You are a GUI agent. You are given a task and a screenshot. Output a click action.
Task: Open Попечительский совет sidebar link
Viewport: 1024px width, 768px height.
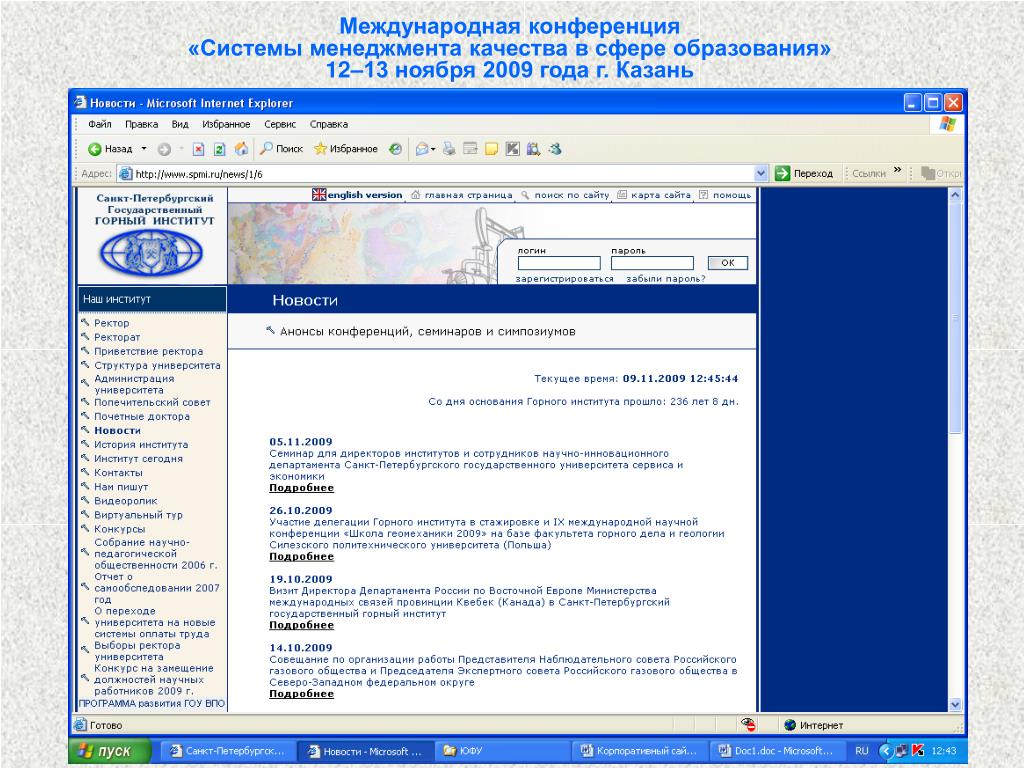(152, 403)
